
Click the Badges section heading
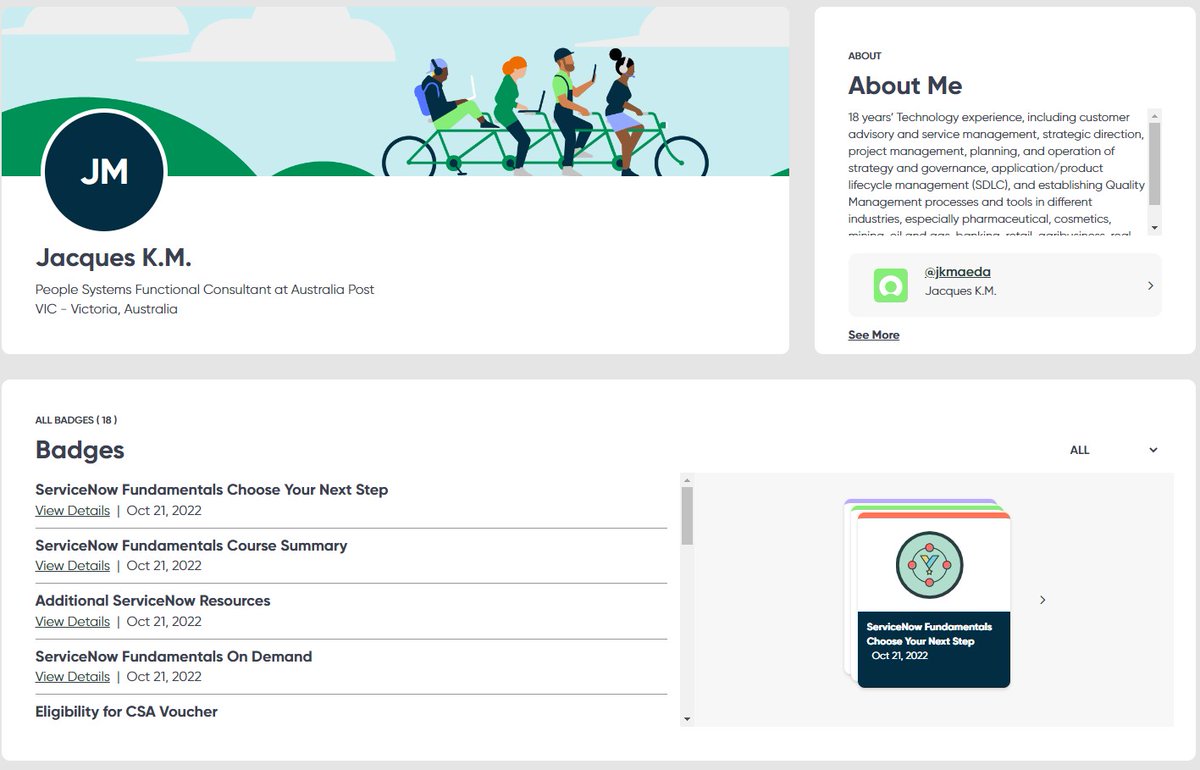[x=80, y=450]
